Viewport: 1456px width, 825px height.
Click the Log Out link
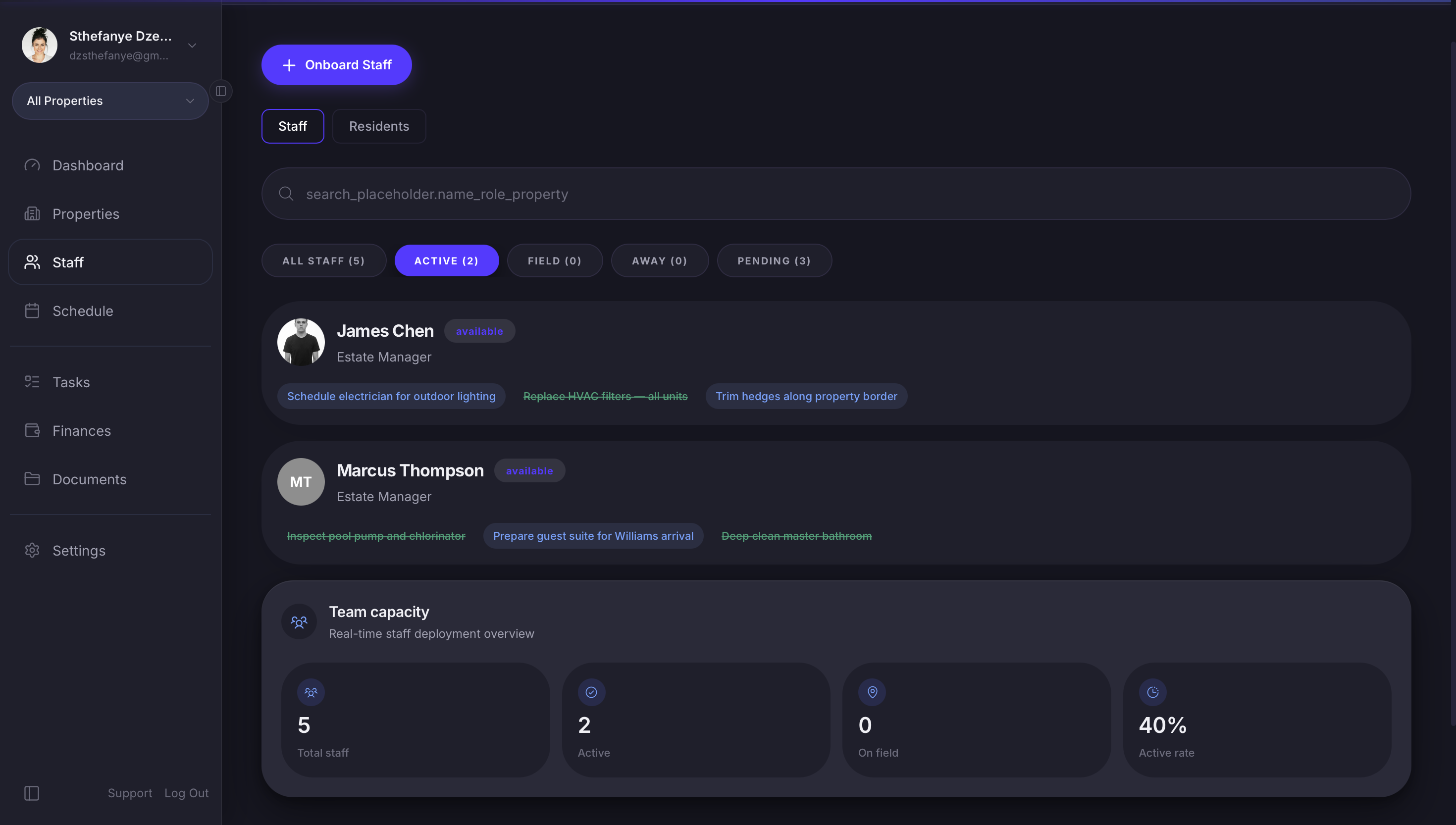pos(186,793)
